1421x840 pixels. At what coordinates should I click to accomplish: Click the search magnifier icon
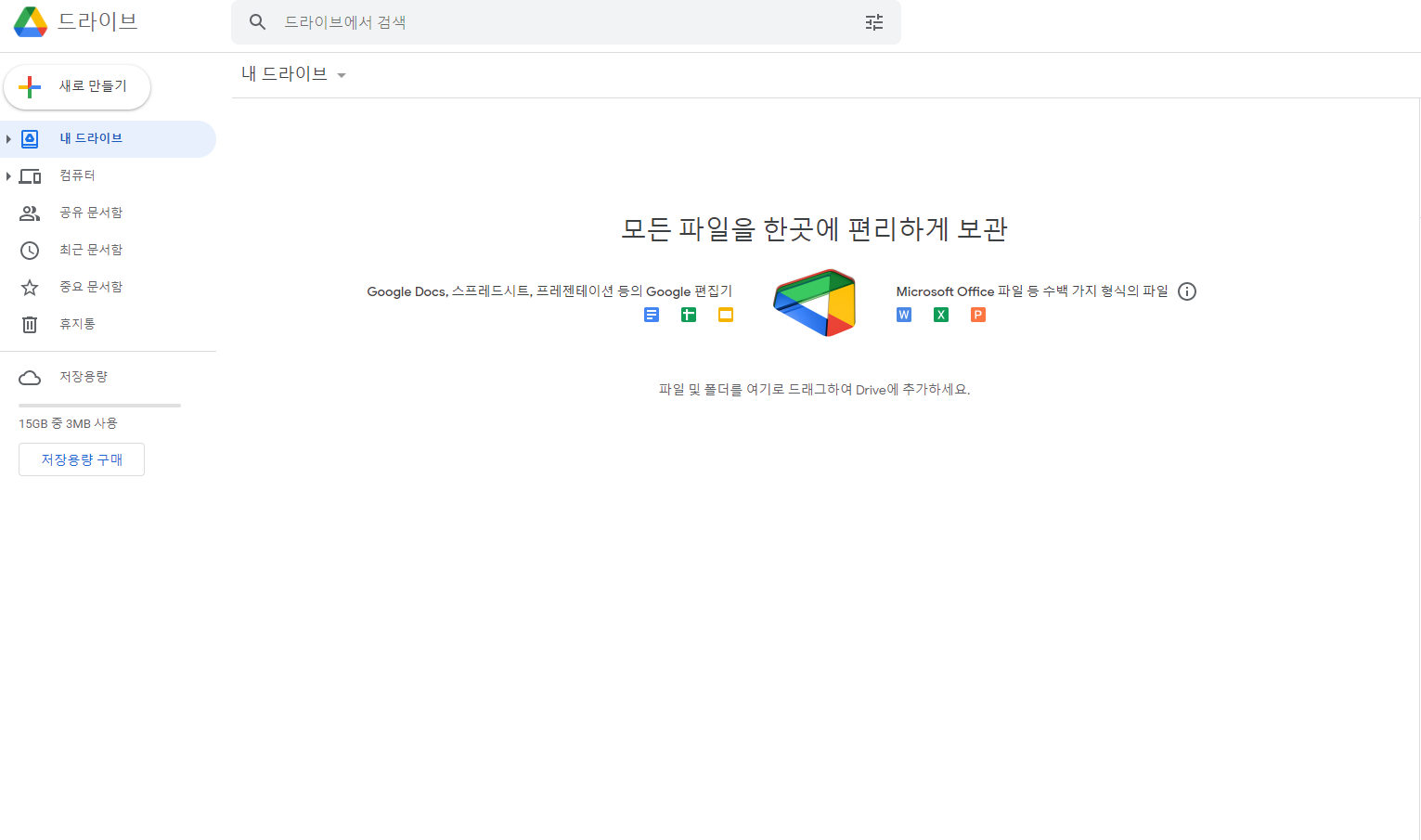click(258, 21)
